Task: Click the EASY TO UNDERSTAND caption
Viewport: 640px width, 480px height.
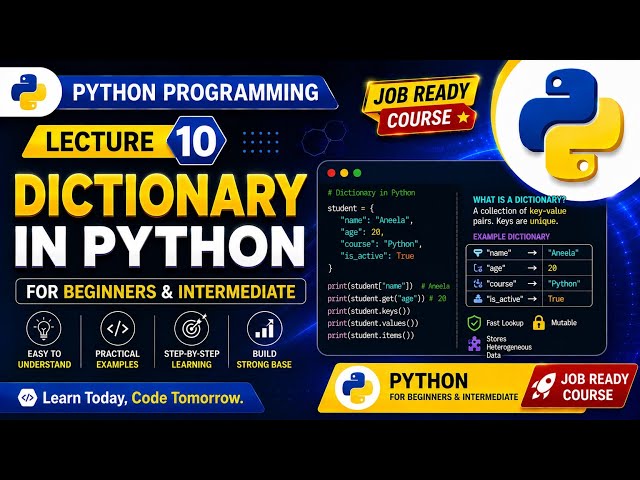Action: tap(44, 359)
